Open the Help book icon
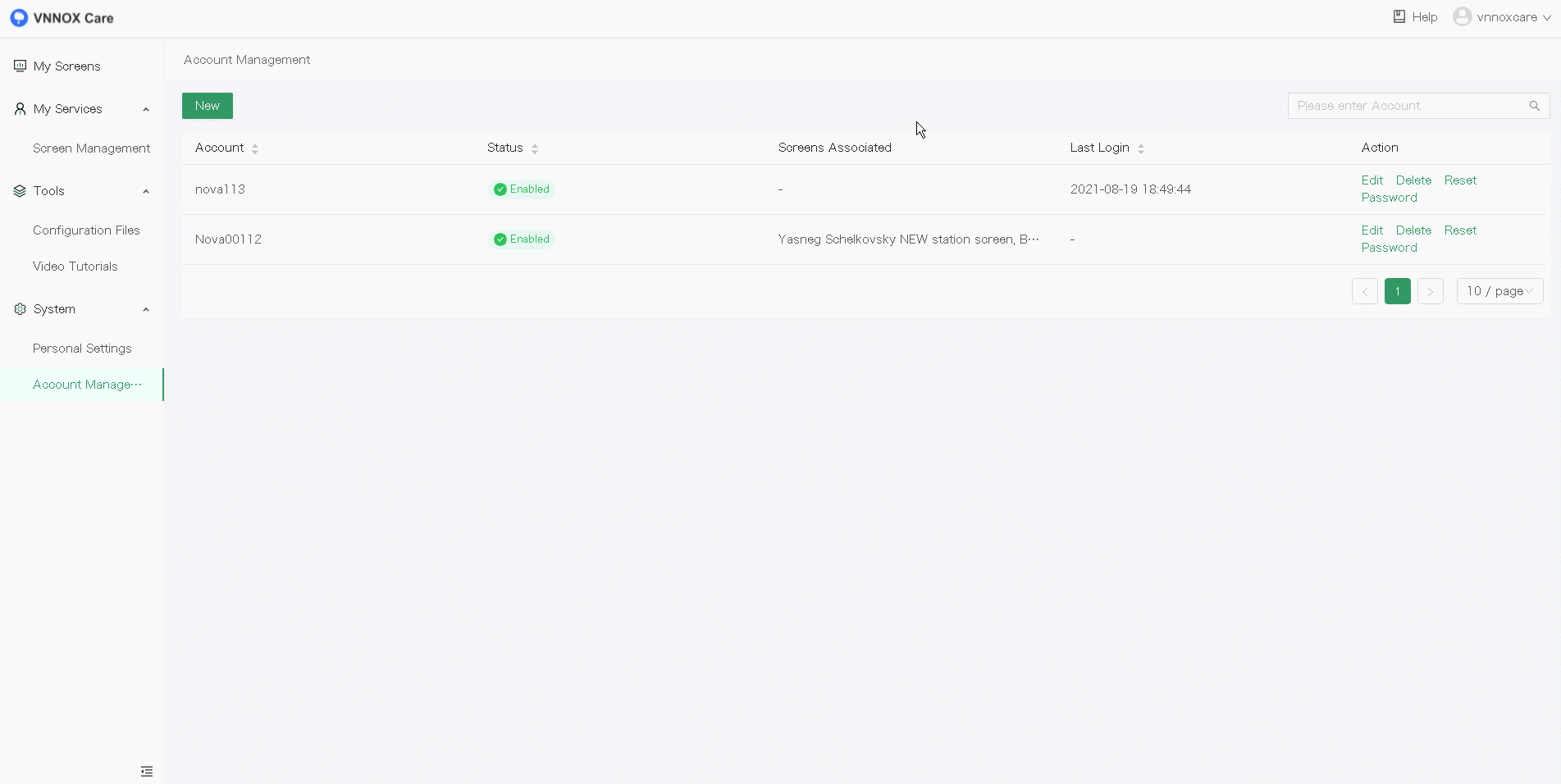 point(1399,16)
